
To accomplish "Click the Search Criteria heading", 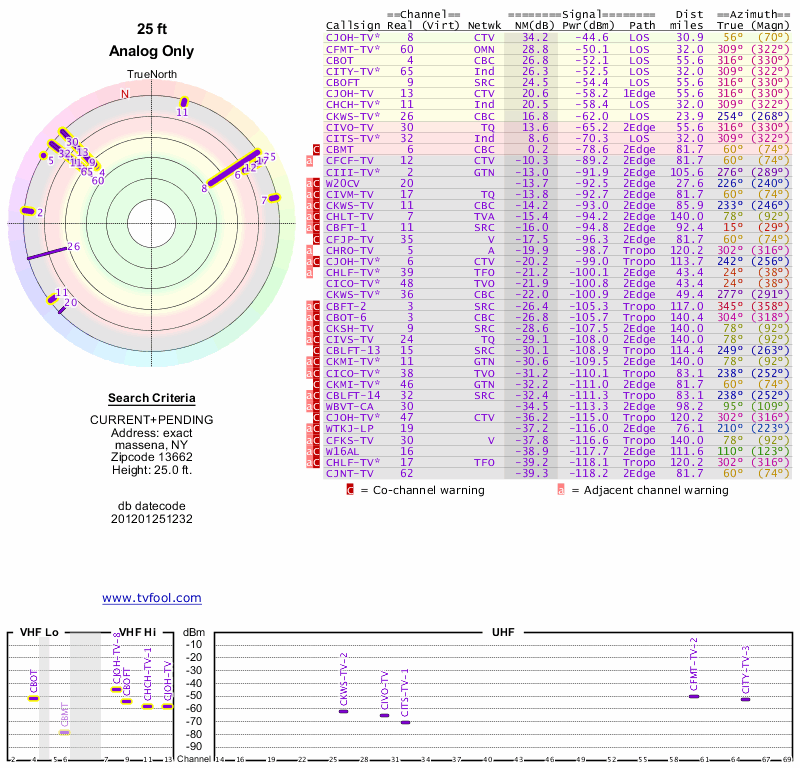I will [x=152, y=398].
